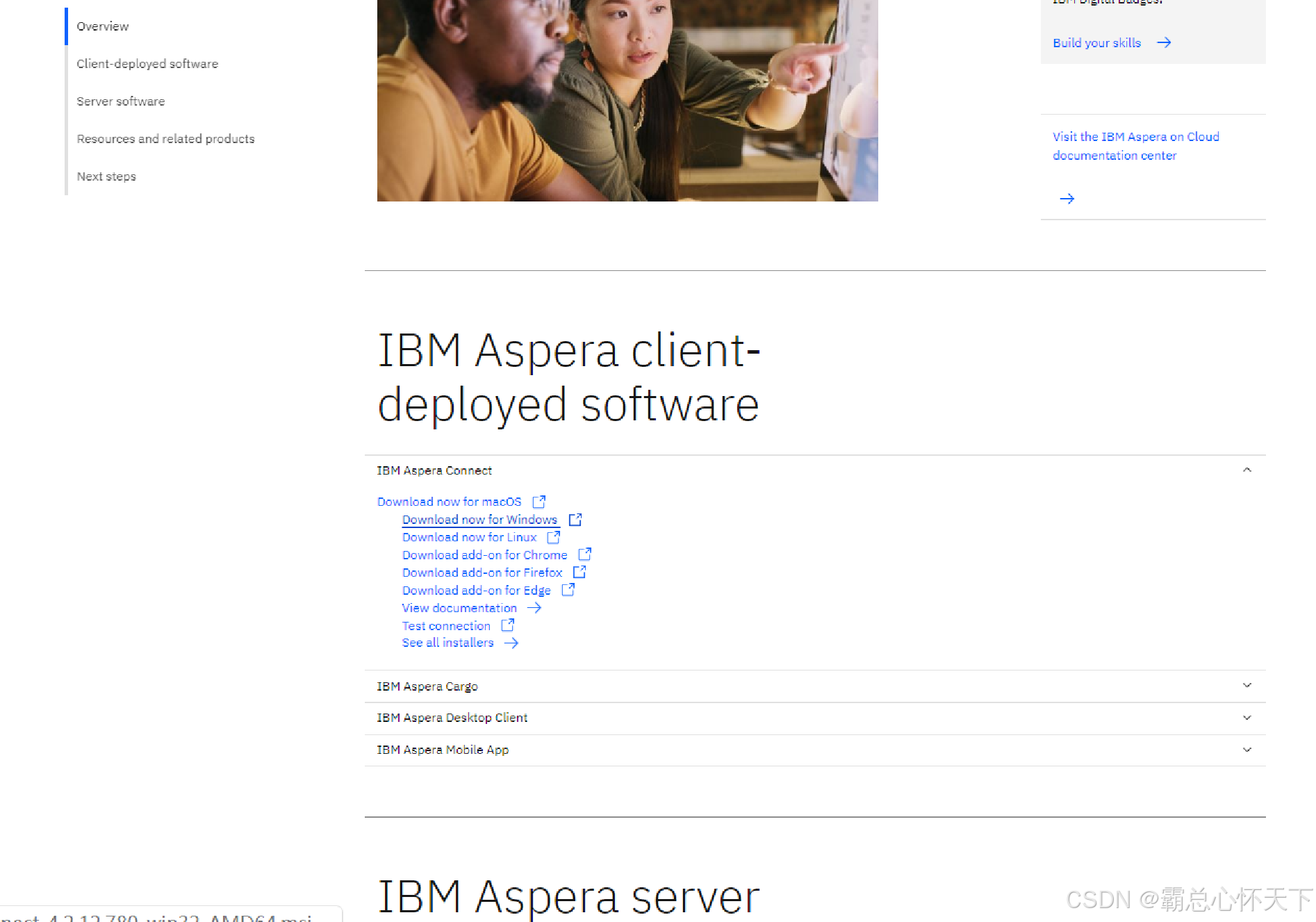Click the hero photo of two colleagues
The height and width of the screenshot is (922, 1316).
627,101
